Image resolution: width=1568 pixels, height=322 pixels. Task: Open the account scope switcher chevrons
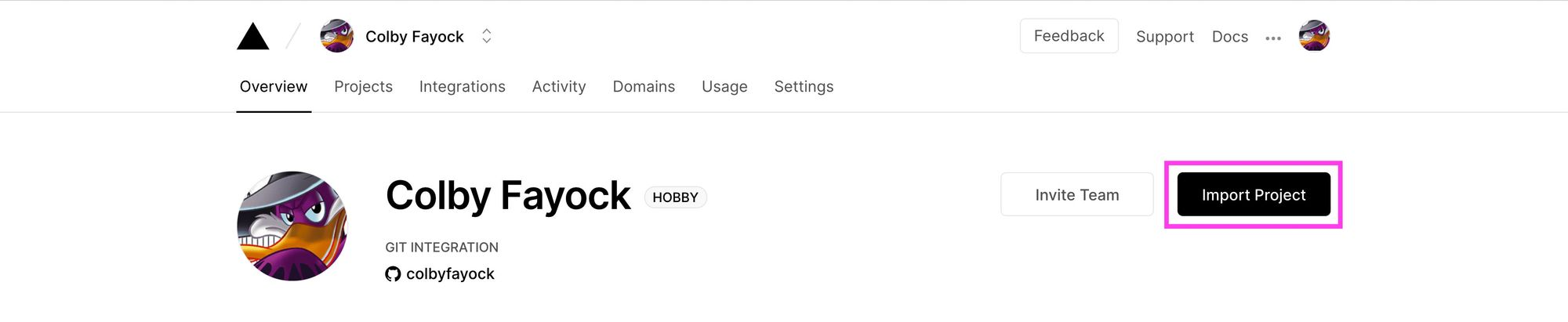(487, 36)
